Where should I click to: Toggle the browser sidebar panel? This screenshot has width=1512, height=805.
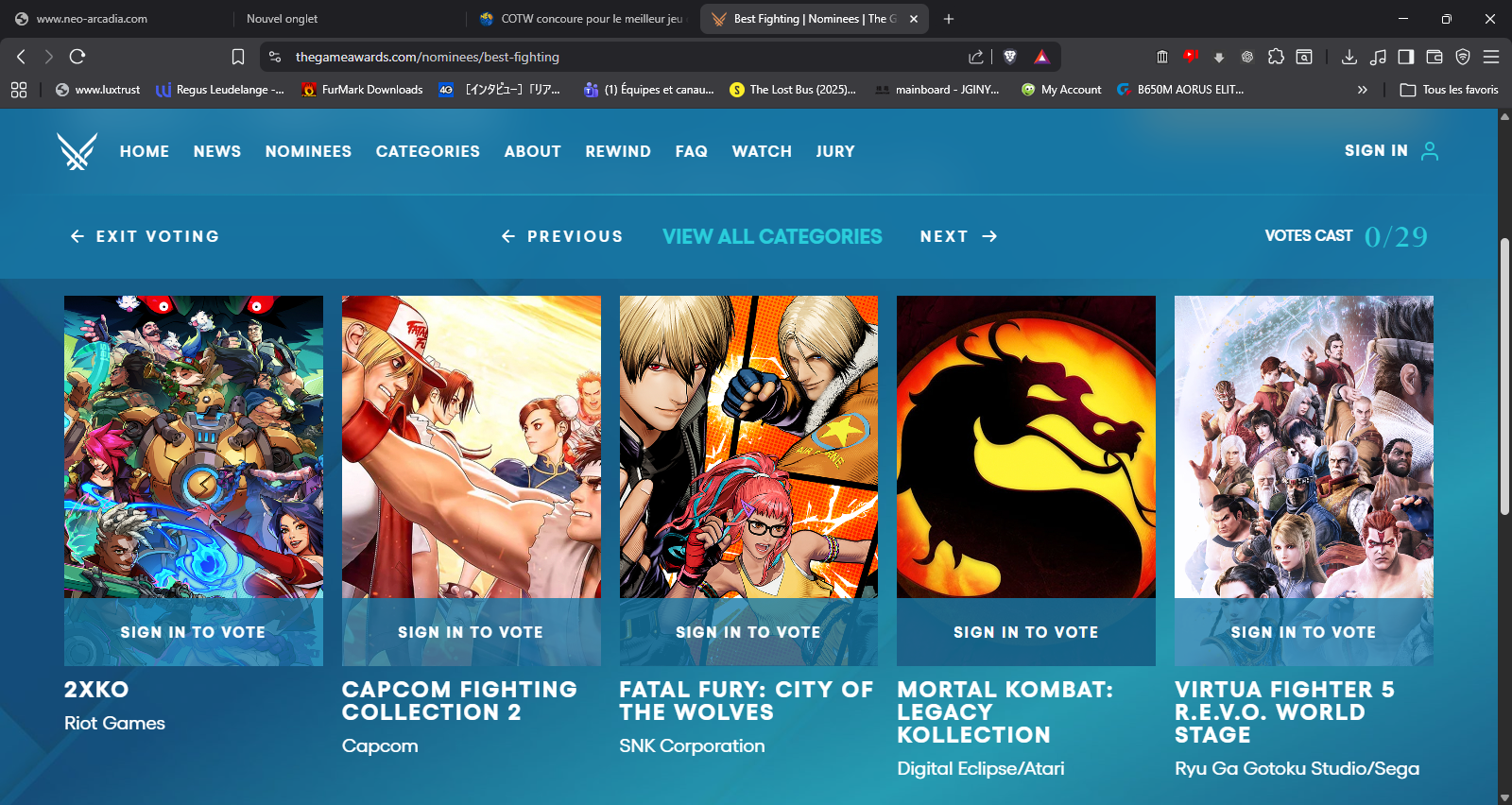tap(1406, 57)
